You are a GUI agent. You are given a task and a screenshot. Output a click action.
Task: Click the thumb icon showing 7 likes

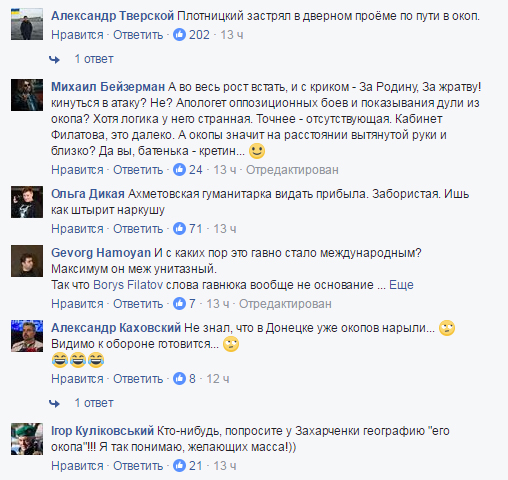(x=179, y=304)
